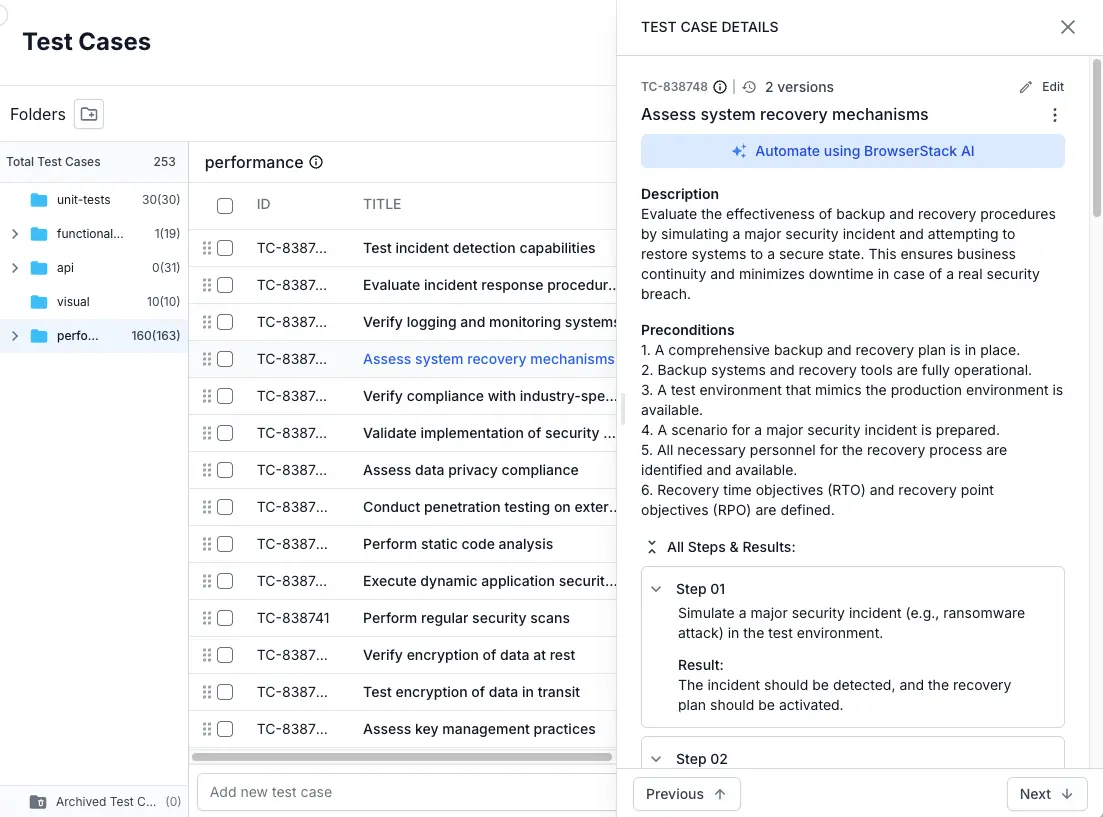Click the add new folder icon
The image size is (1103, 817).
[89, 114]
